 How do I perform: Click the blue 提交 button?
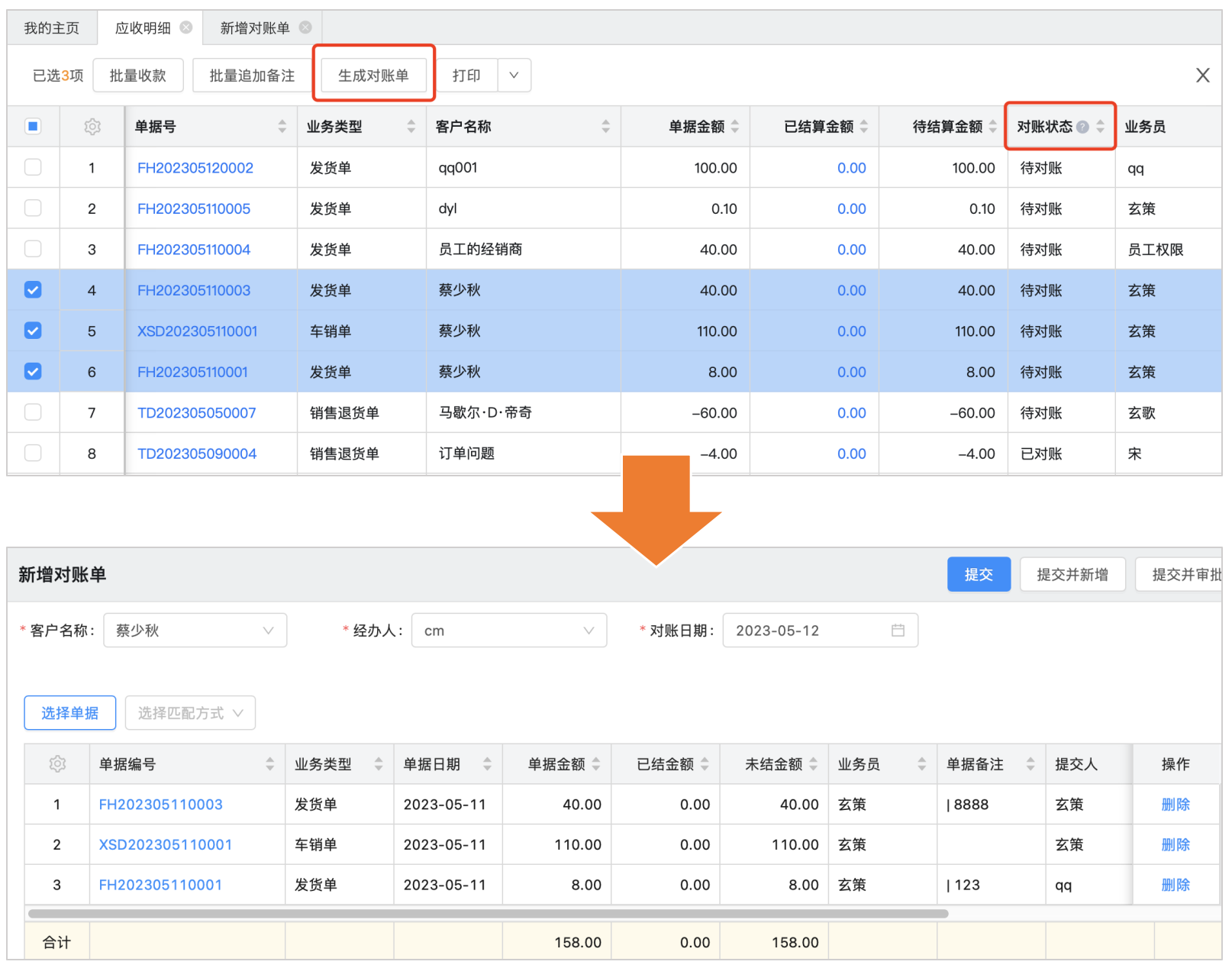tap(979, 575)
